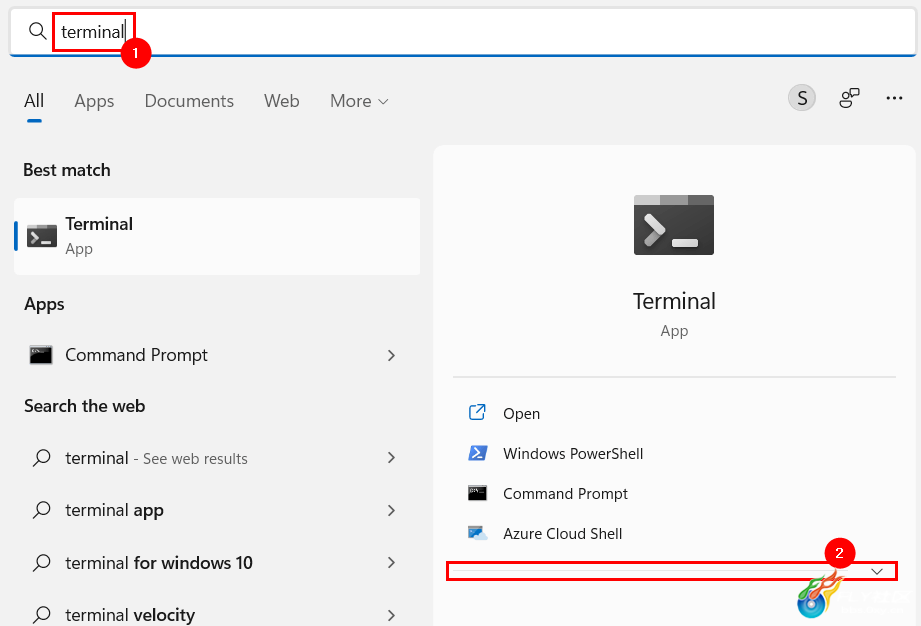Click the S user account avatar
This screenshot has height=626, width=921.
pyautogui.click(x=802, y=97)
